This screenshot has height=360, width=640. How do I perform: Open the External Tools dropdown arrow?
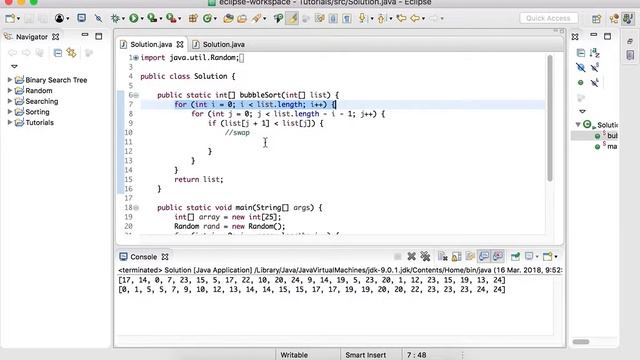[180, 19]
